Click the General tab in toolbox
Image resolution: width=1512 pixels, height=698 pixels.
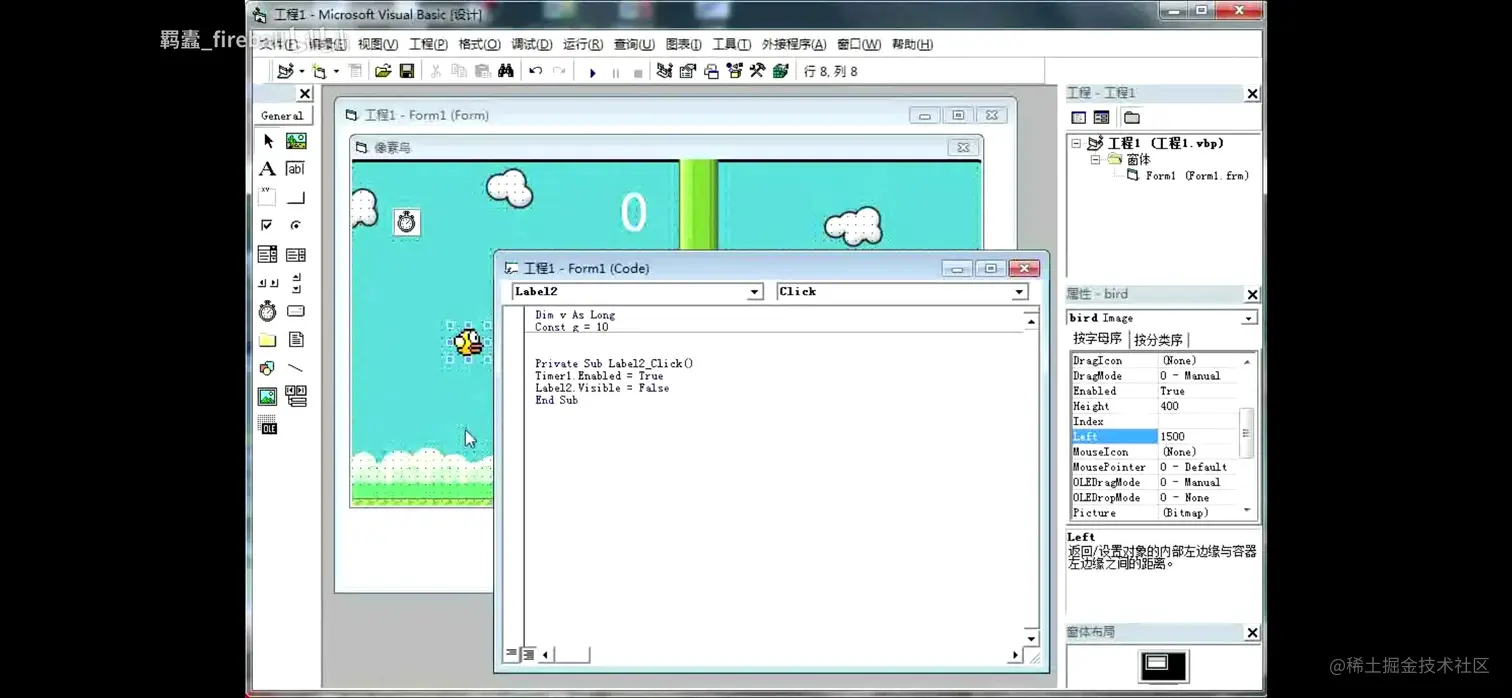[282, 116]
